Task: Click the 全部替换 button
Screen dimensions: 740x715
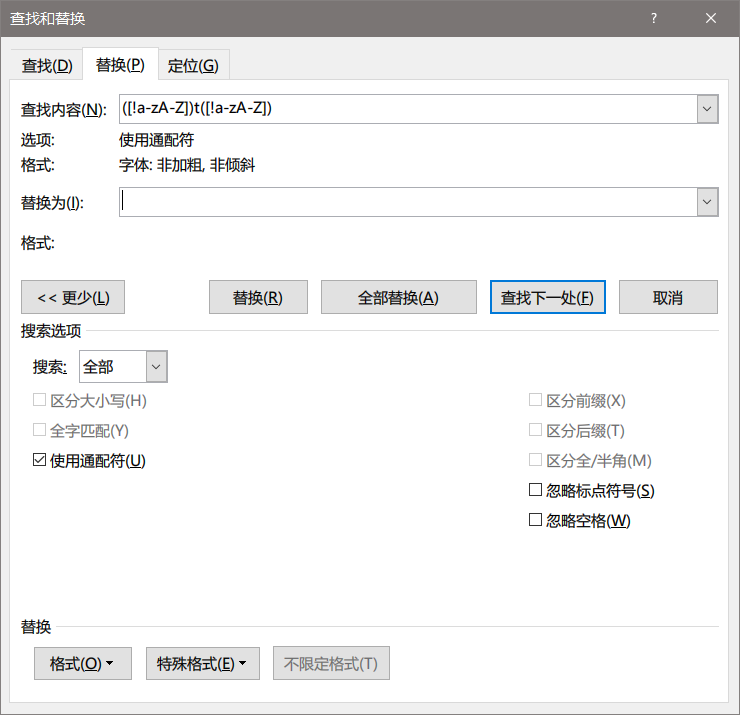Action: 398,297
